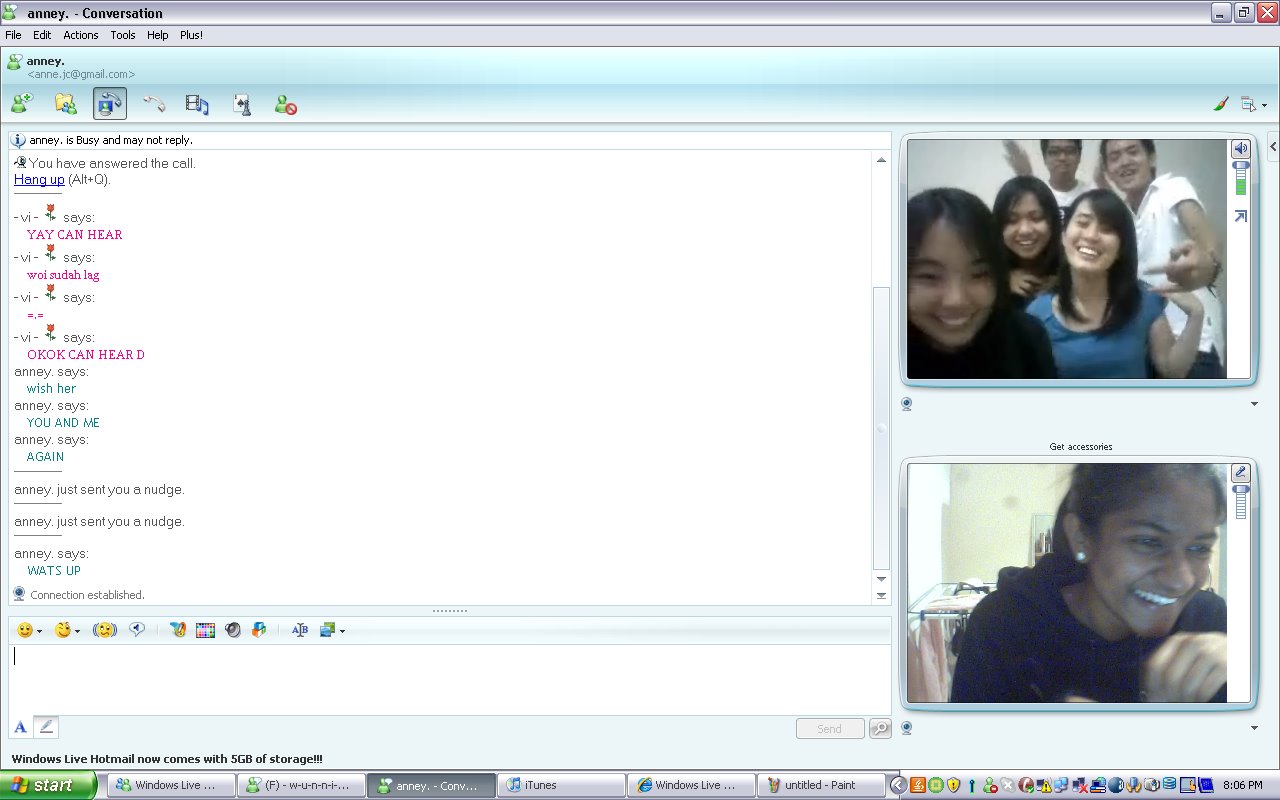Open the games card-and-chess icon
The height and width of the screenshot is (800, 1280).
tap(241, 103)
